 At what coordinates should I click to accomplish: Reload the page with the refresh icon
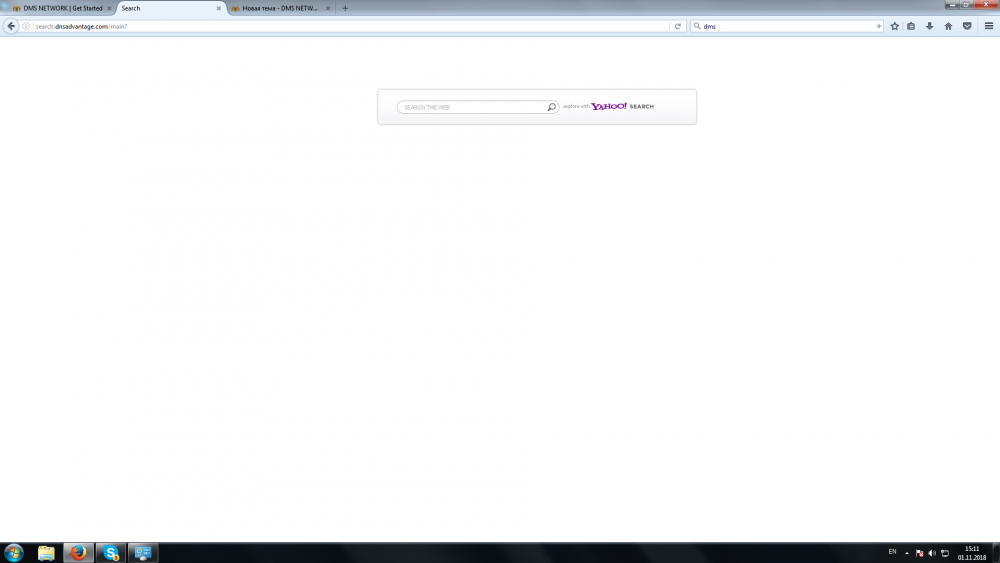pos(677,26)
